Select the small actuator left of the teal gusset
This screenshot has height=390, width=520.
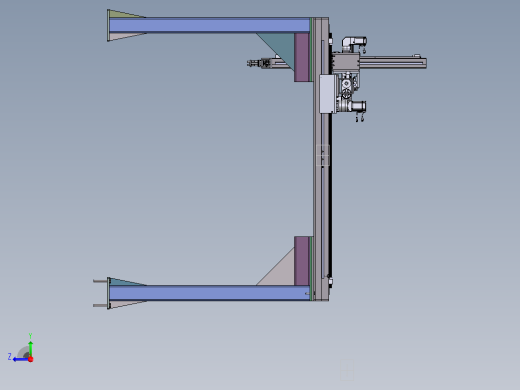pyautogui.click(x=259, y=63)
